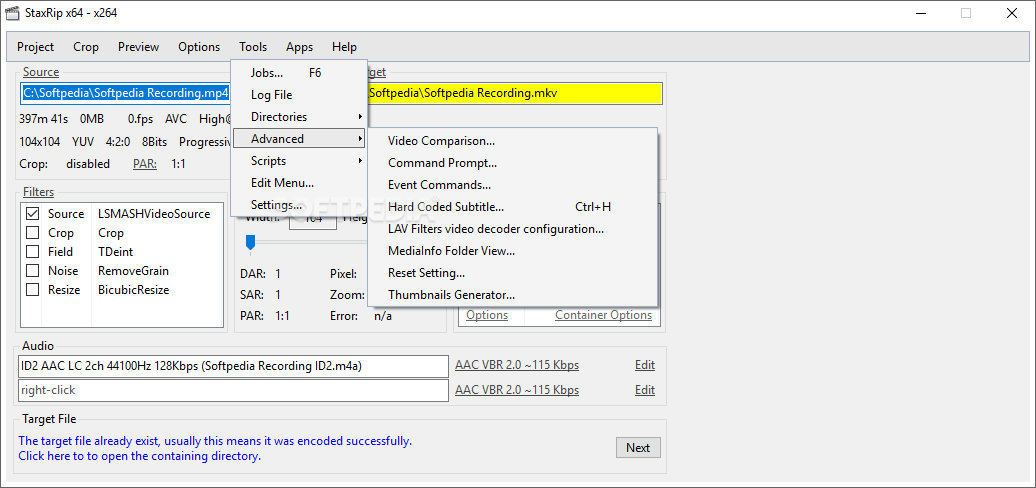Click the Next button
Image resolution: width=1036 pixels, height=488 pixels.
(638, 448)
